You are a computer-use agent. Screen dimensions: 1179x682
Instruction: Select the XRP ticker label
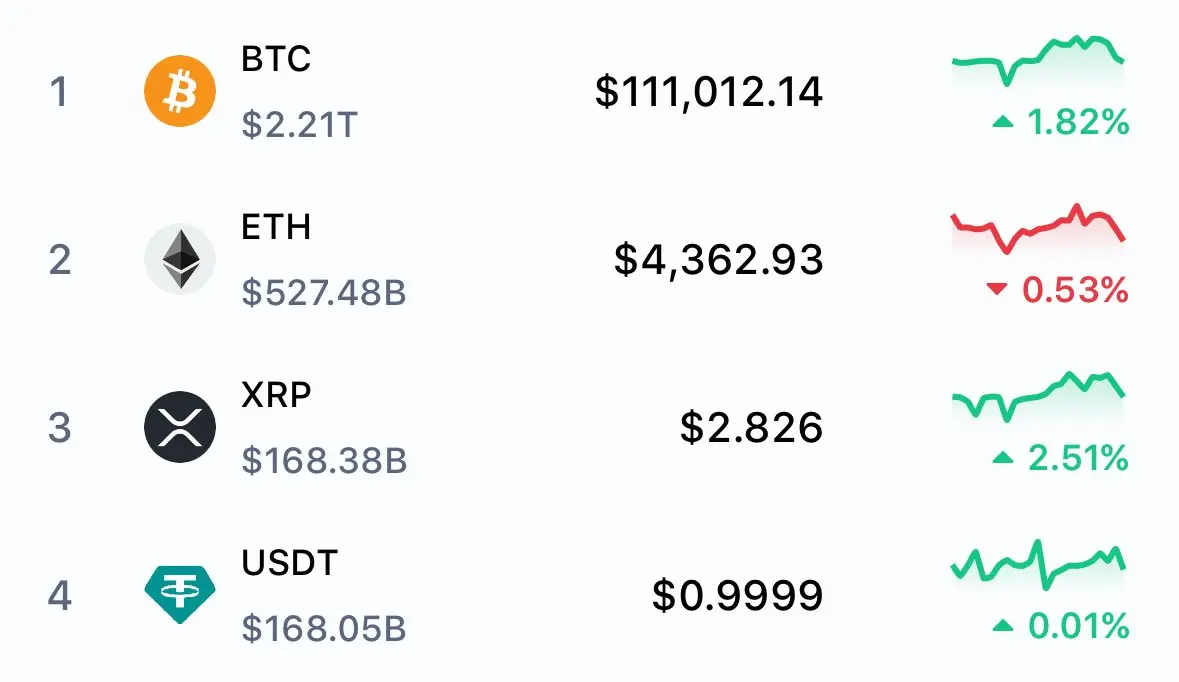276,395
